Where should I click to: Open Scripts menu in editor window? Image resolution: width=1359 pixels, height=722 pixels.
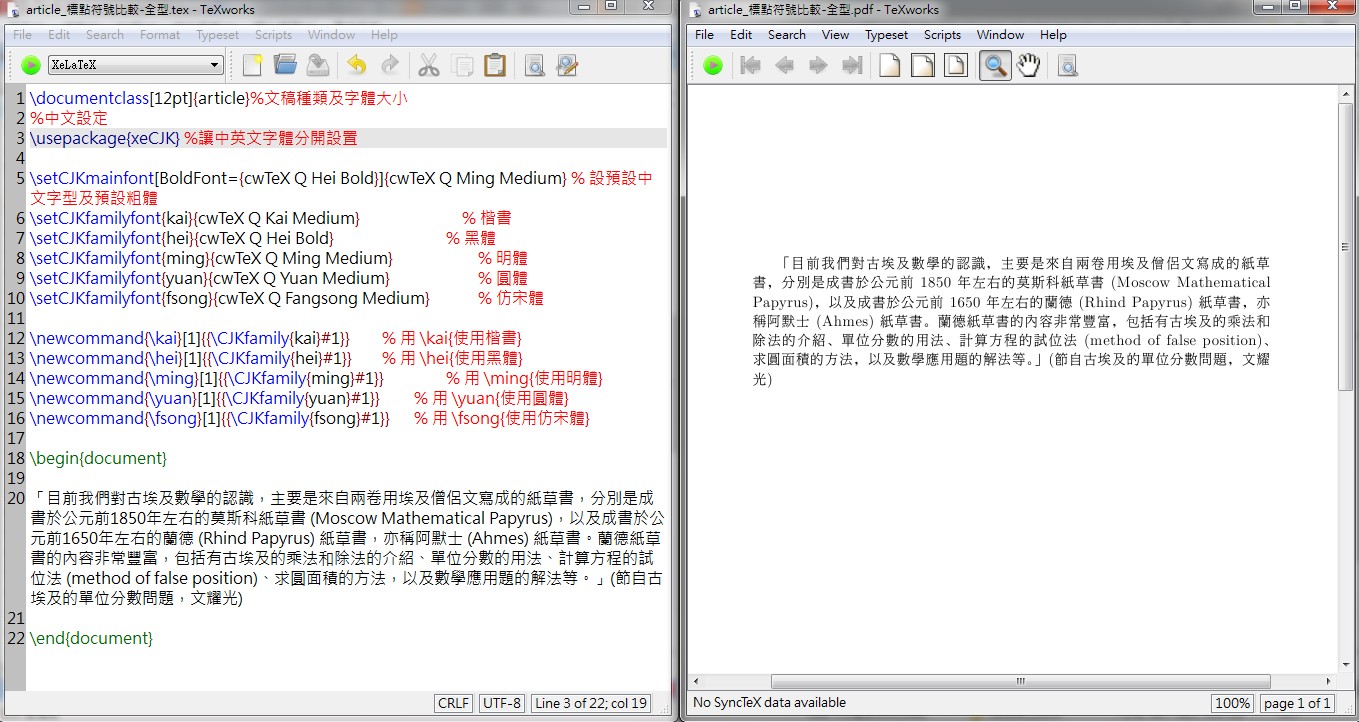pos(273,34)
